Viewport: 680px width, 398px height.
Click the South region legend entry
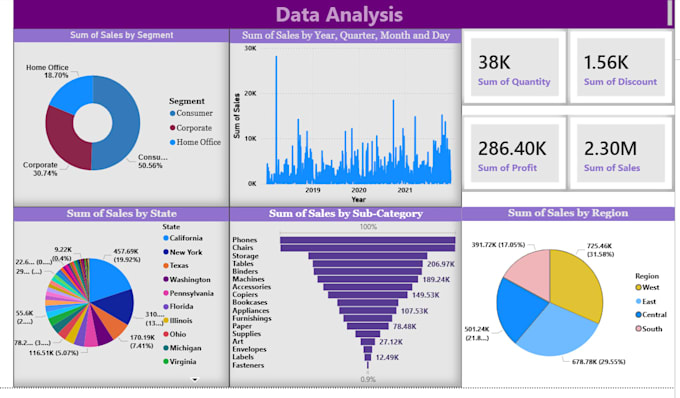point(648,329)
